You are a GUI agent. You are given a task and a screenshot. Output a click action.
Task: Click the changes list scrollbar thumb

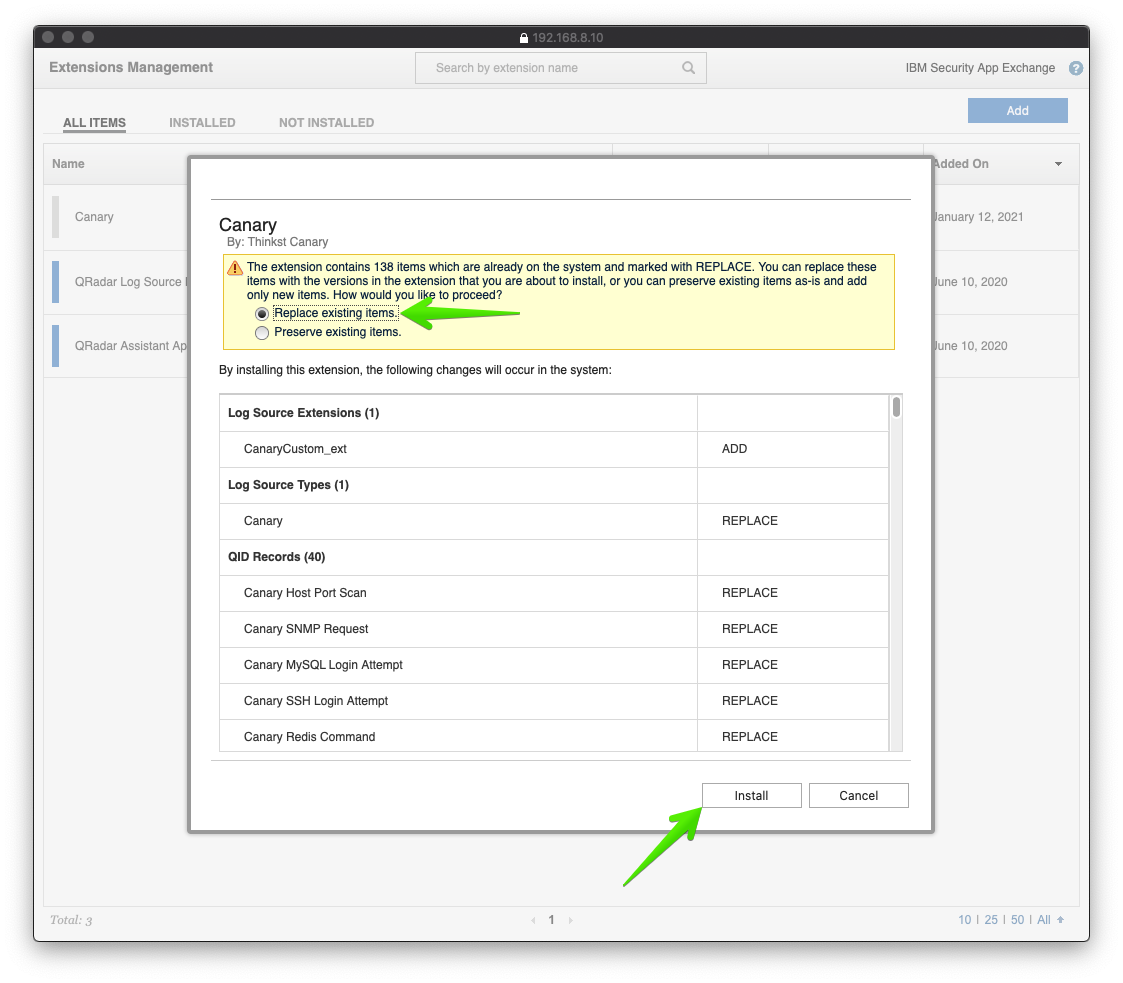(x=896, y=407)
